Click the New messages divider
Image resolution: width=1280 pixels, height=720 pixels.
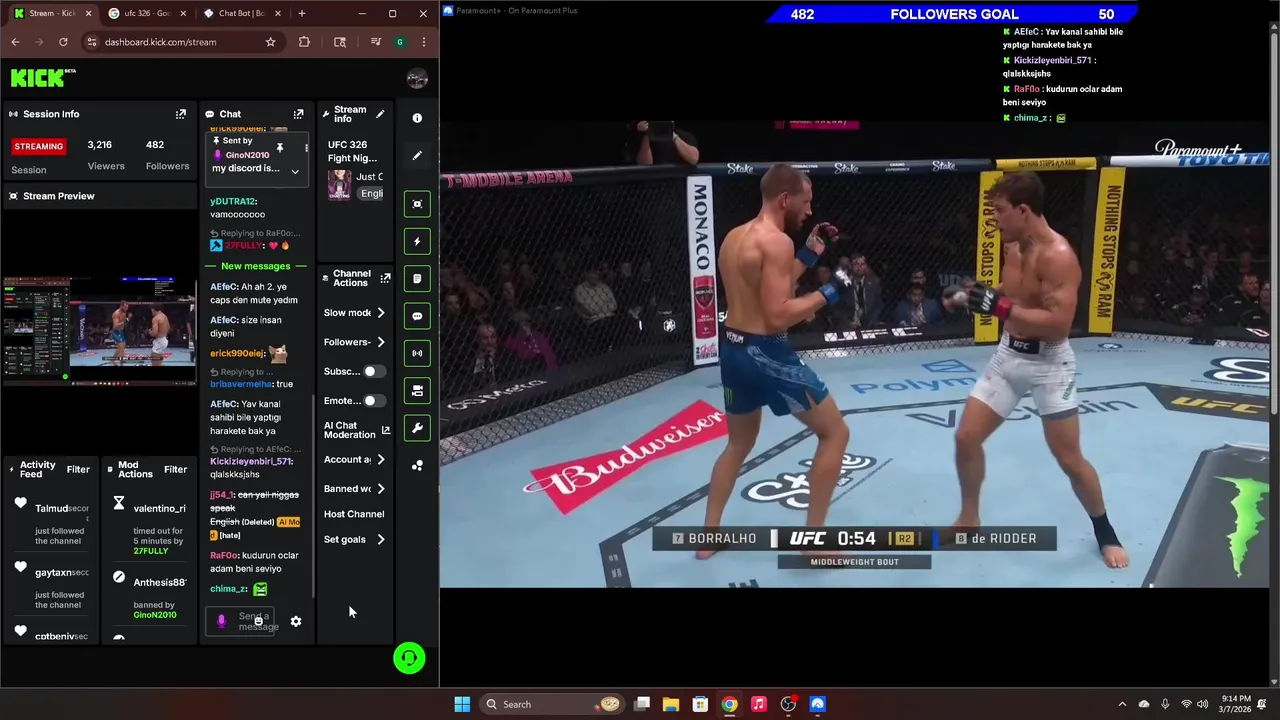[x=256, y=266]
